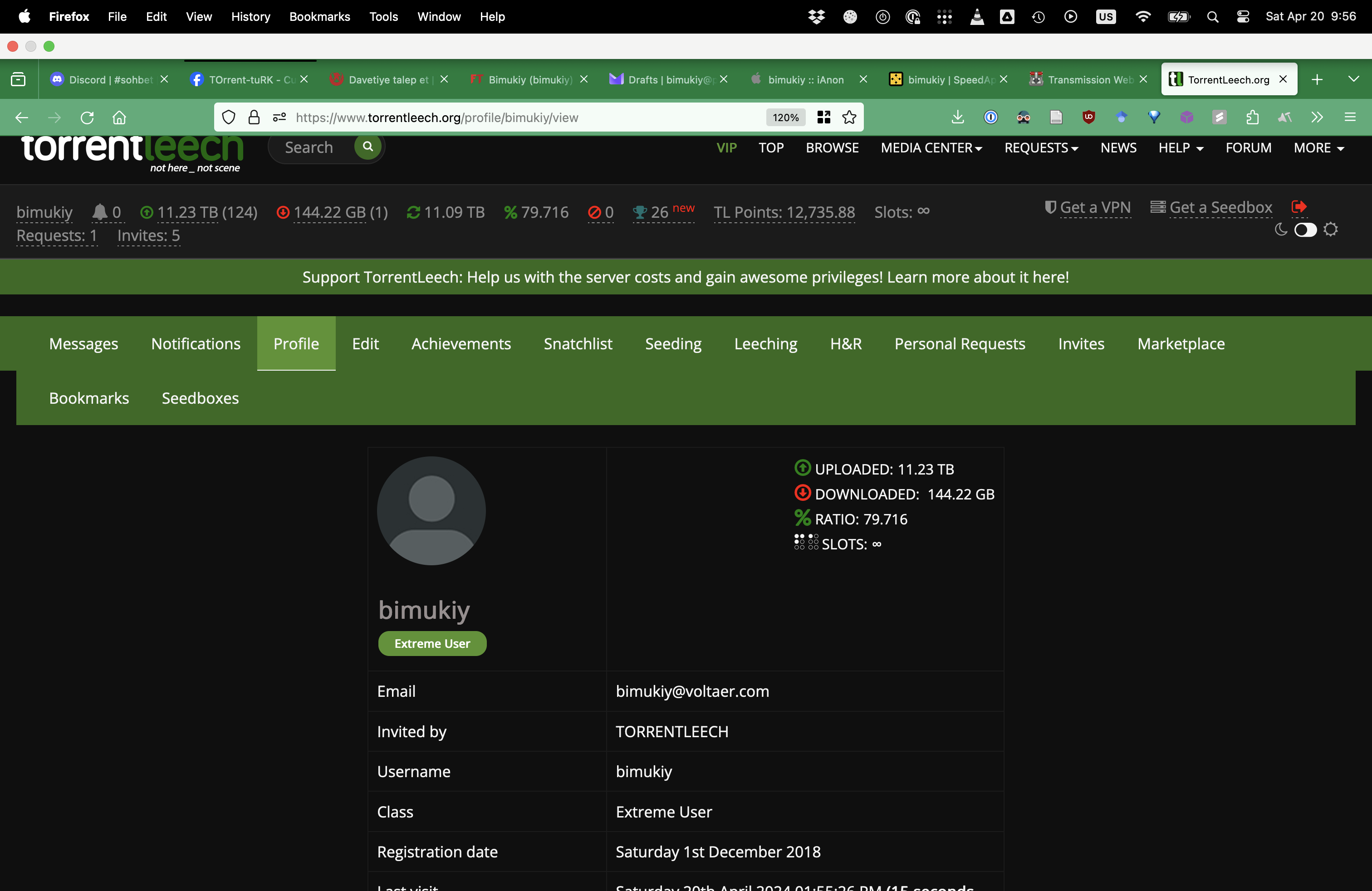
Task: Open the Edit profile tab
Action: point(366,343)
